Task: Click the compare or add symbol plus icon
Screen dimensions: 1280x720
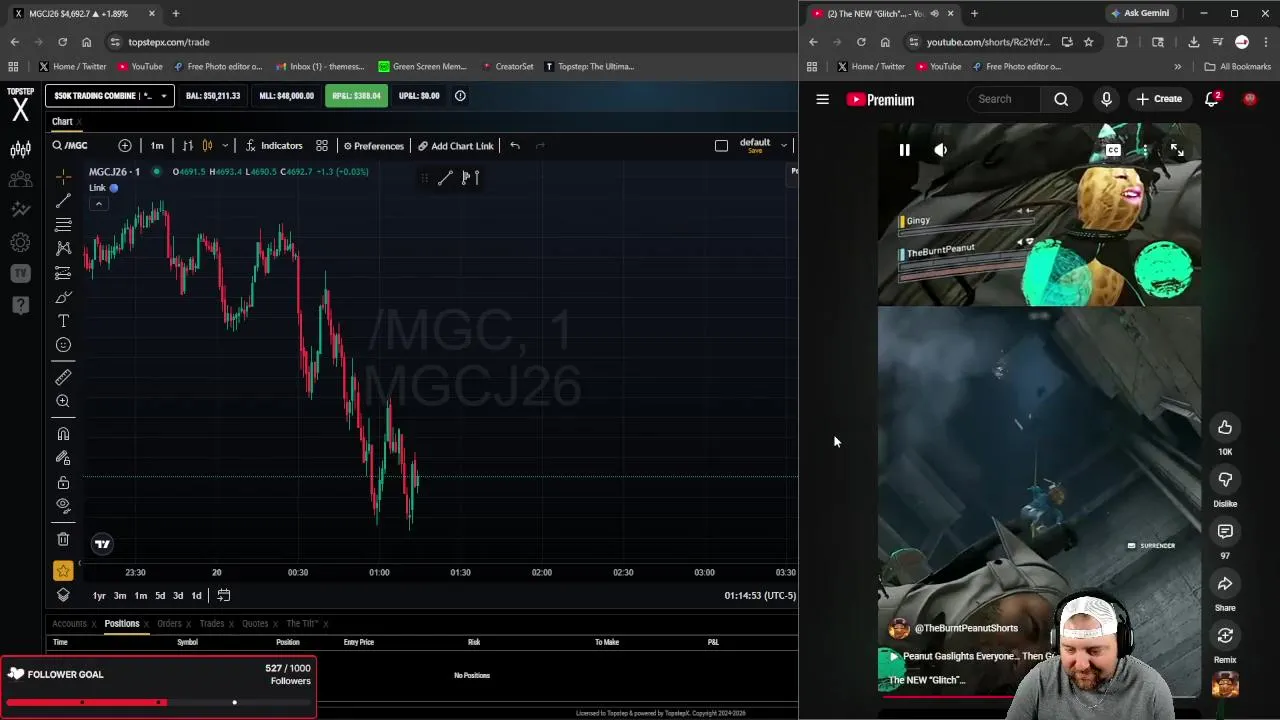Action: point(125,146)
